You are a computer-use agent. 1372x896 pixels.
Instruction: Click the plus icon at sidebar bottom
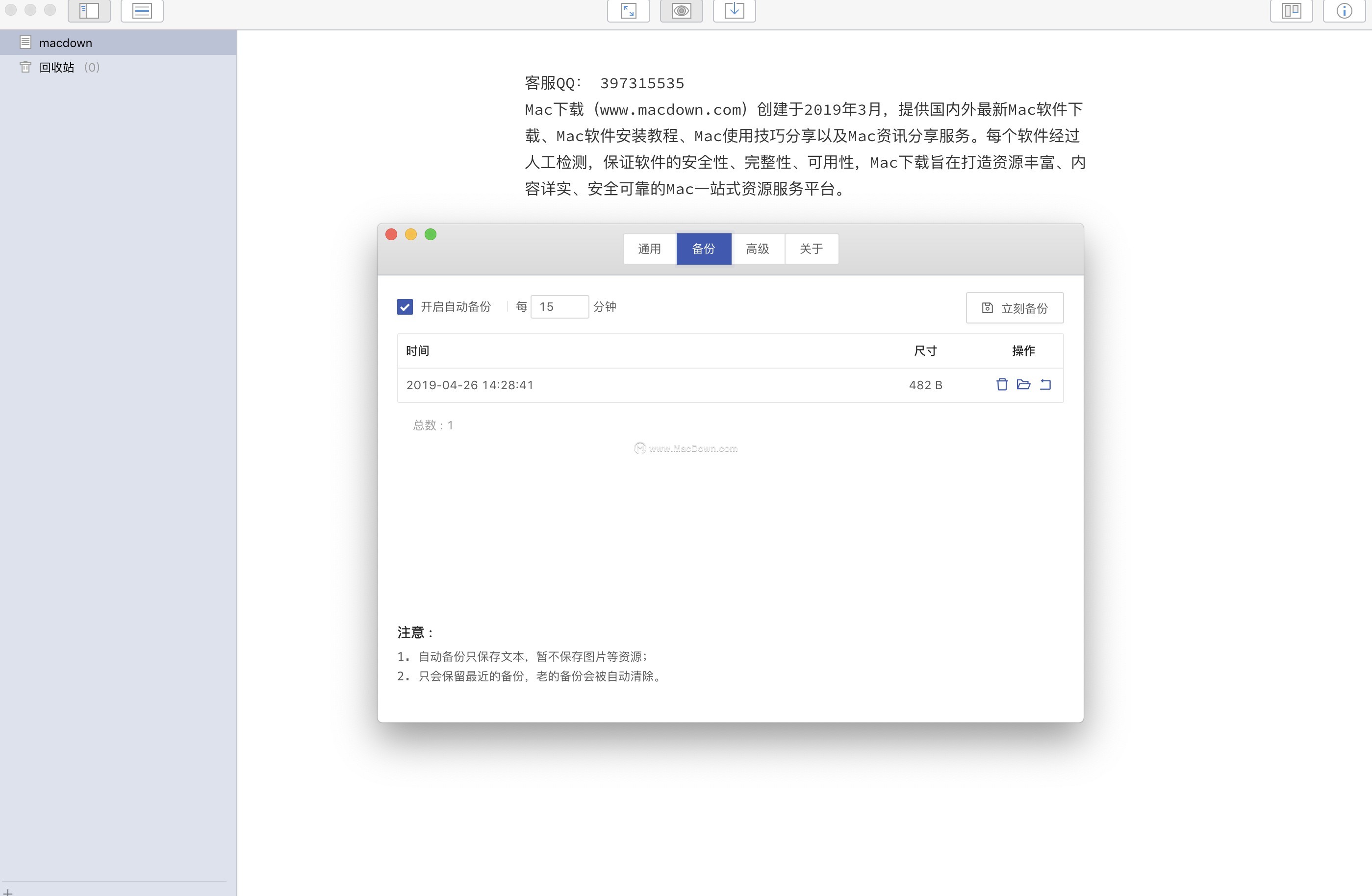coord(7,892)
